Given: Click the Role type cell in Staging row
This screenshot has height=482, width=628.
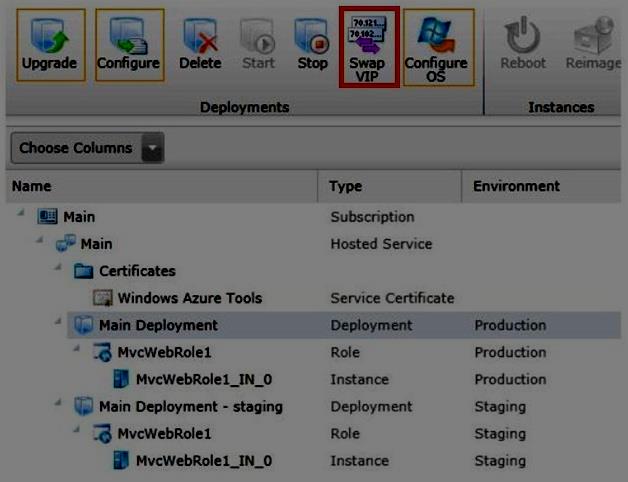Looking at the screenshot, I should pyautogui.click(x=345, y=434).
